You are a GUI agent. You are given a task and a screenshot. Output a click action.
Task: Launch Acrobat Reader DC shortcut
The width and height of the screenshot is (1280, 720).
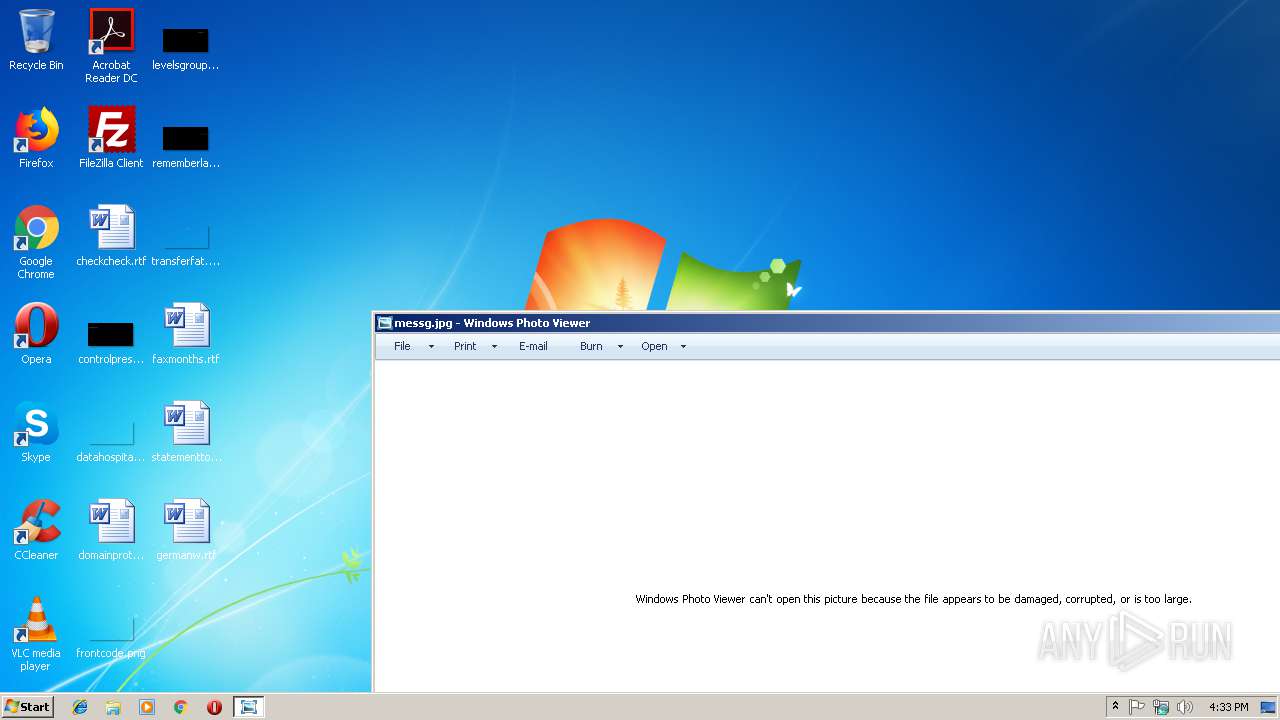click(x=111, y=45)
